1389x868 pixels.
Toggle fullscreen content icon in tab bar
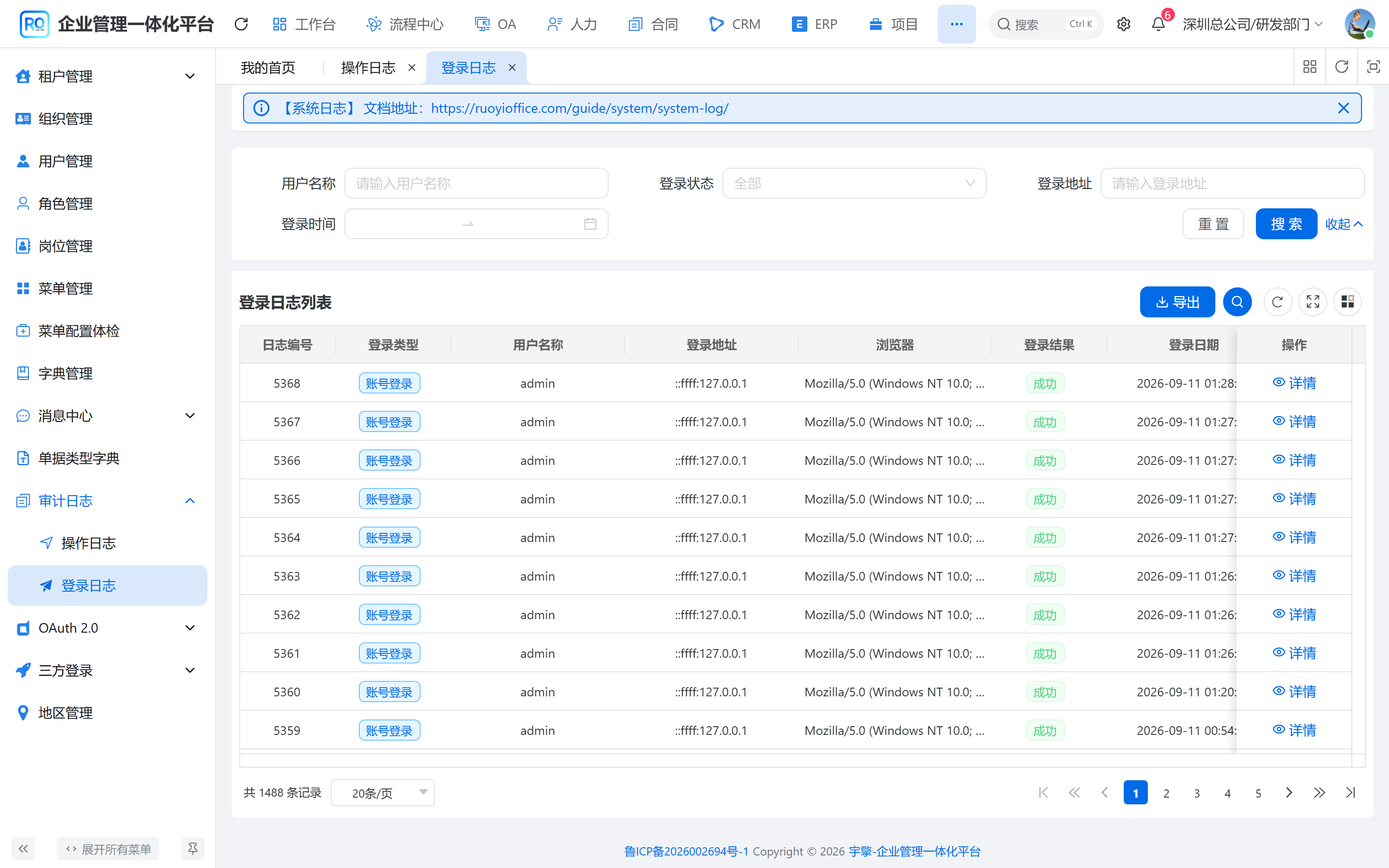click(x=1373, y=67)
